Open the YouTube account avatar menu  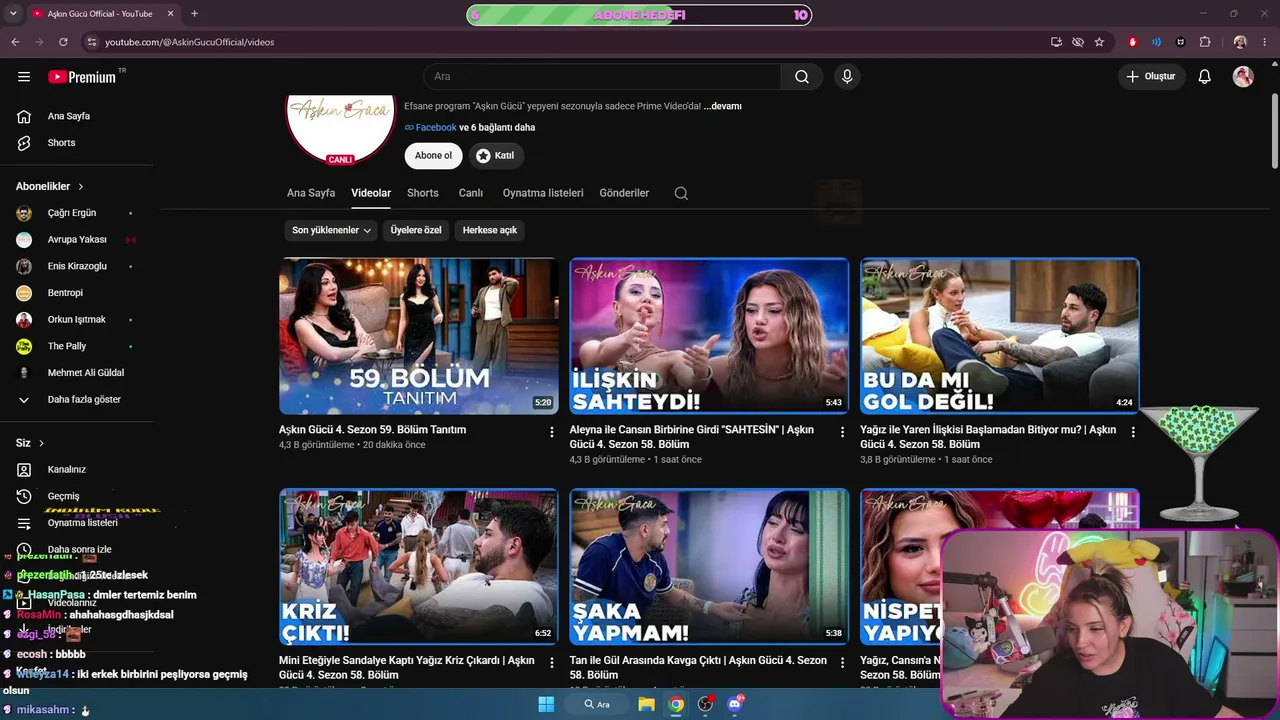point(1243,77)
